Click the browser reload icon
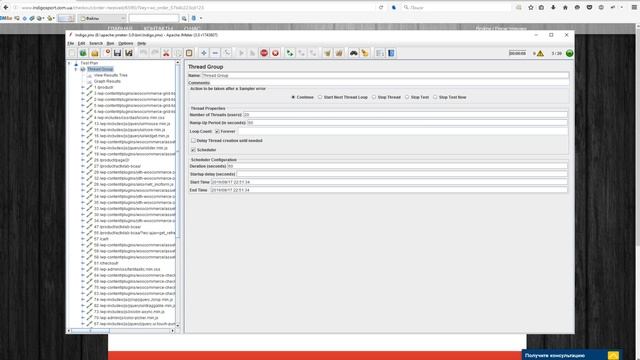This screenshot has height=360, width=640. pos(381,7)
